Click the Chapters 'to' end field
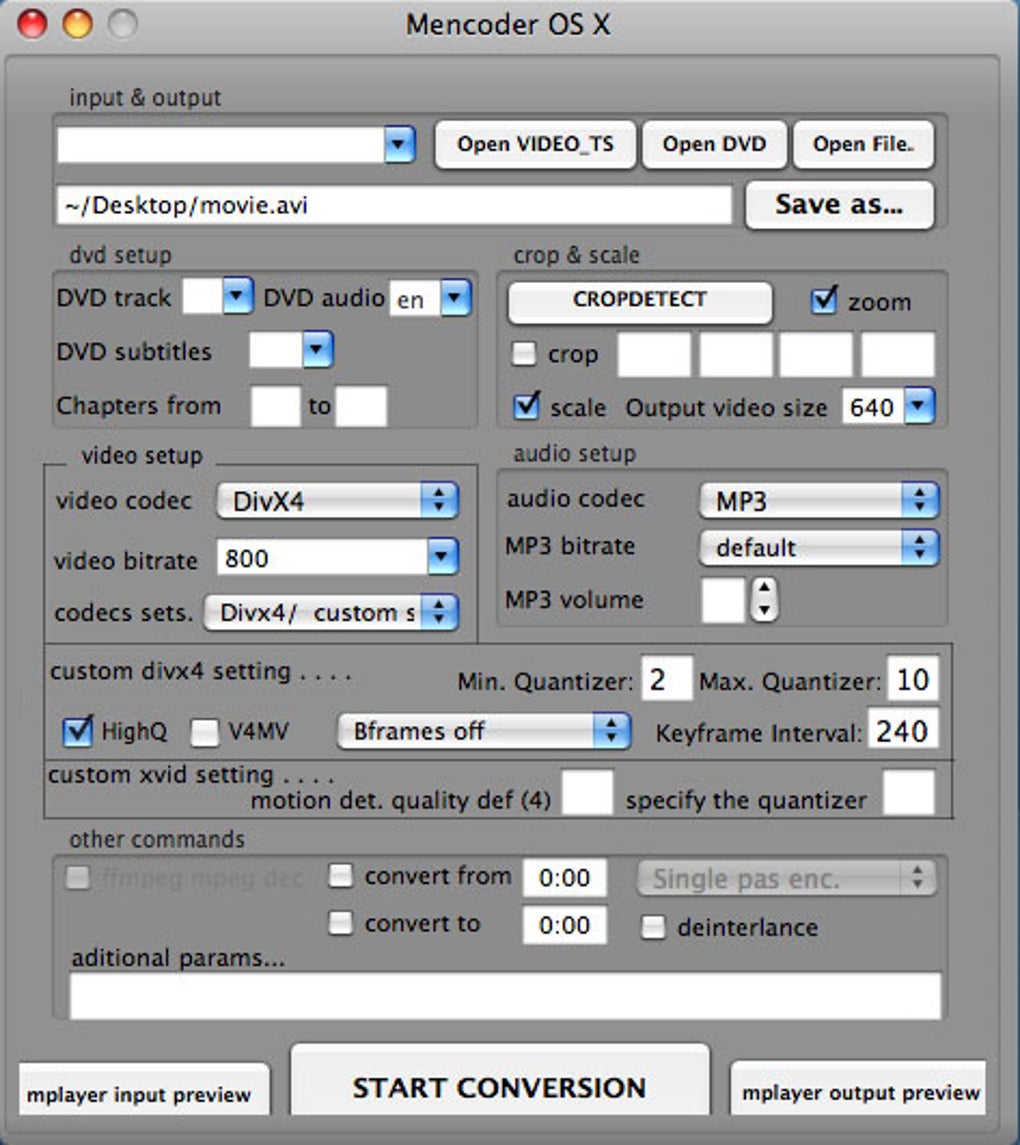 (x=361, y=407)
